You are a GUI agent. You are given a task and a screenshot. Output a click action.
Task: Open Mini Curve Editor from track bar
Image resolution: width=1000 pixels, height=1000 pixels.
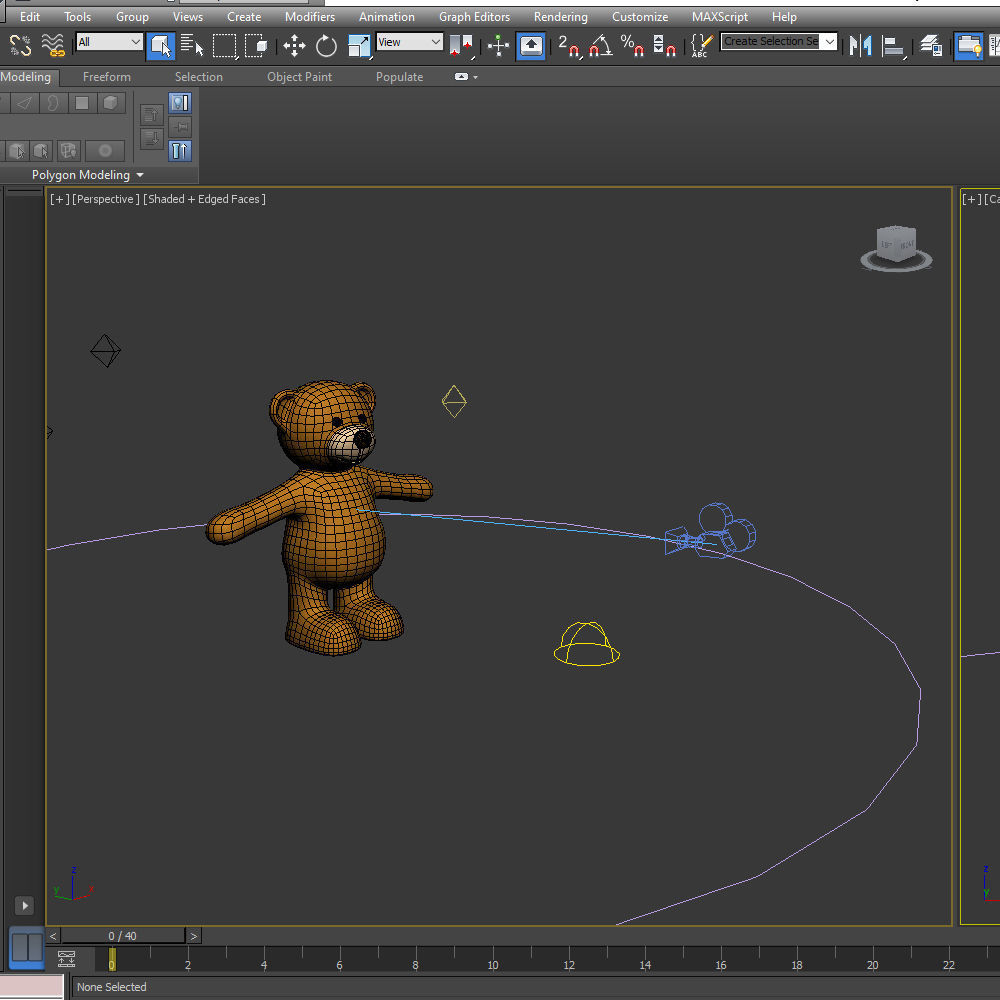pos(66,958)
